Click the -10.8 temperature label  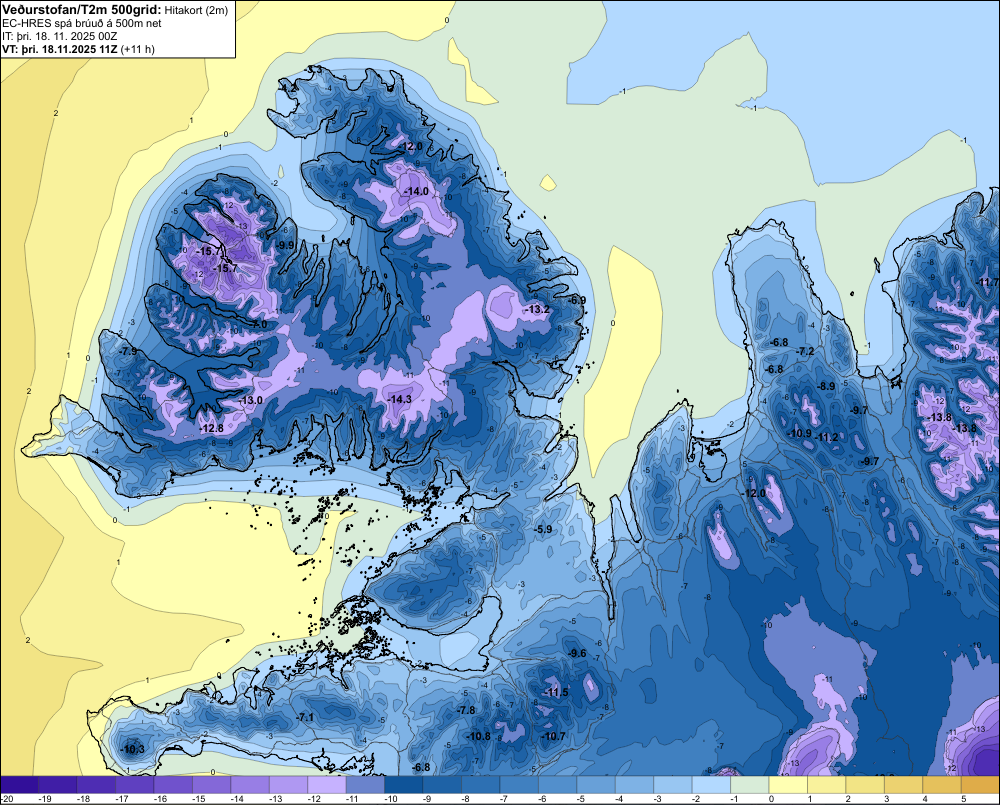478,736
